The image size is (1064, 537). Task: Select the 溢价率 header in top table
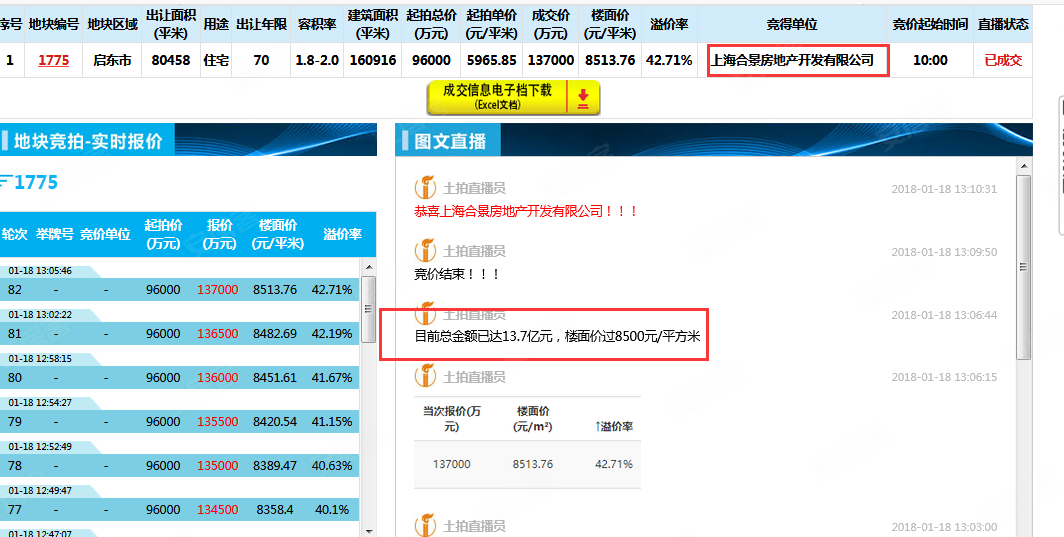point(669,24)
